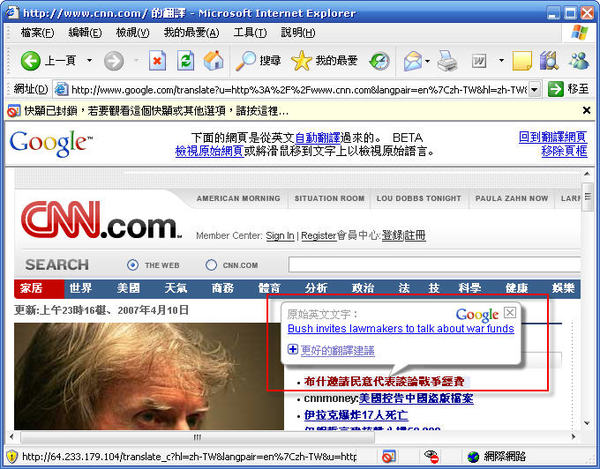
Task: Open 美國控告中國盜版檔案 headline link
Action: pos(416,398)
